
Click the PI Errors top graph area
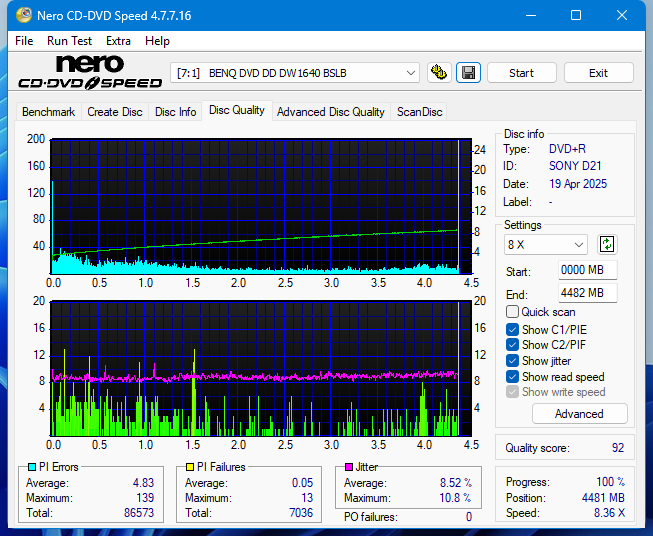click(x=261, y=207)
